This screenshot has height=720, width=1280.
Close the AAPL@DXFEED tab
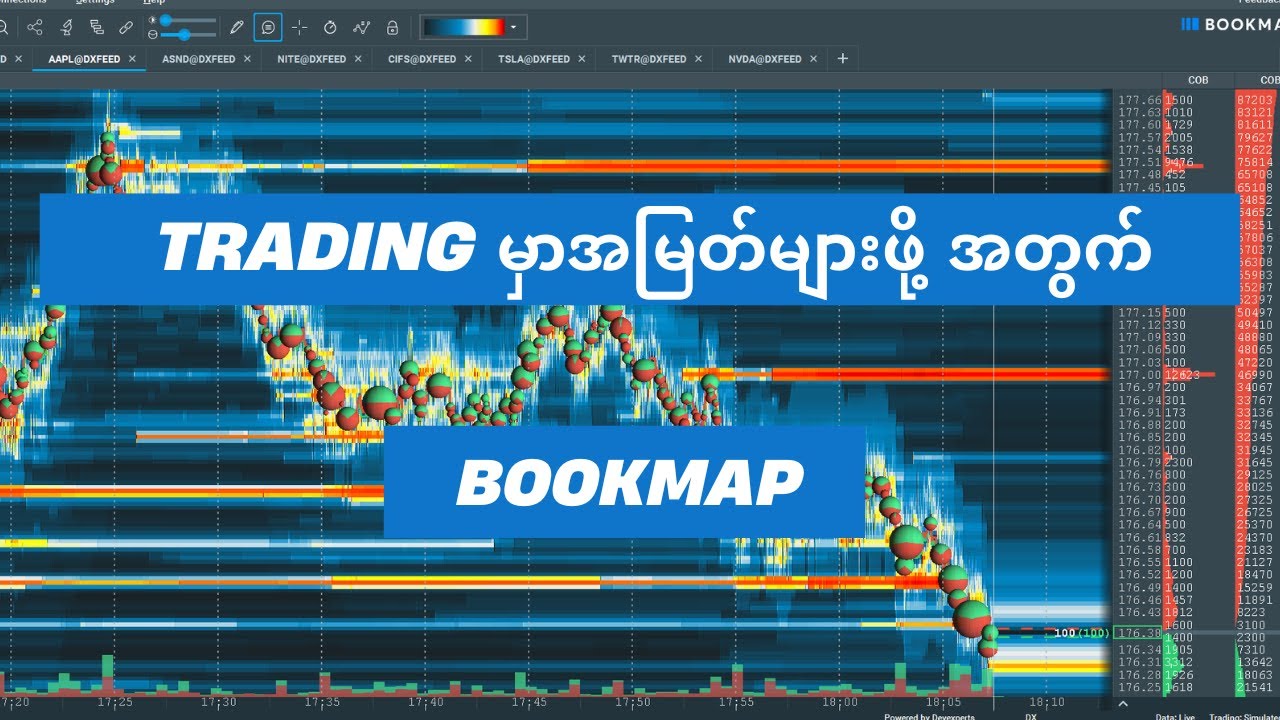pos(132,59)
